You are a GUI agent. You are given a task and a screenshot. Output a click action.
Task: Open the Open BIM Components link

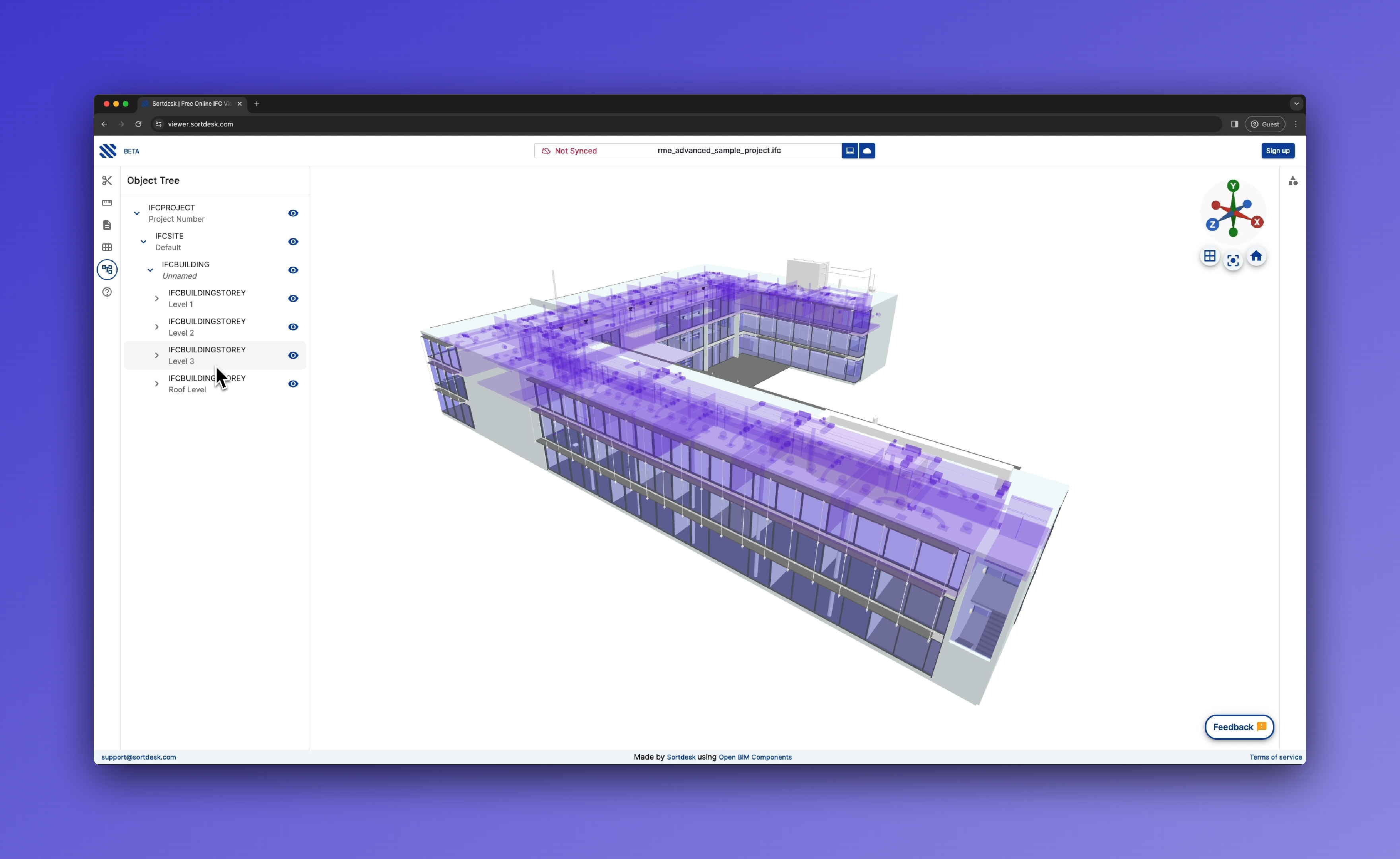tap(754, 757)
